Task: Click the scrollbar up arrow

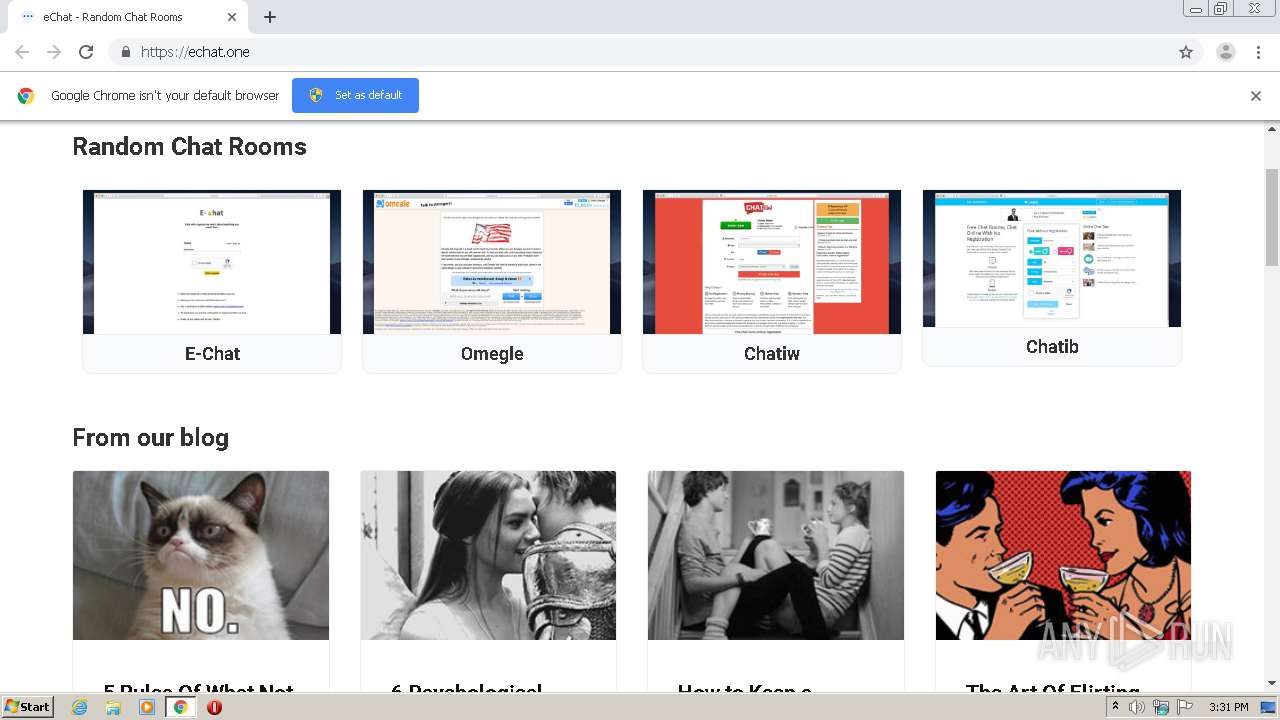Action: pos(1272,129)
